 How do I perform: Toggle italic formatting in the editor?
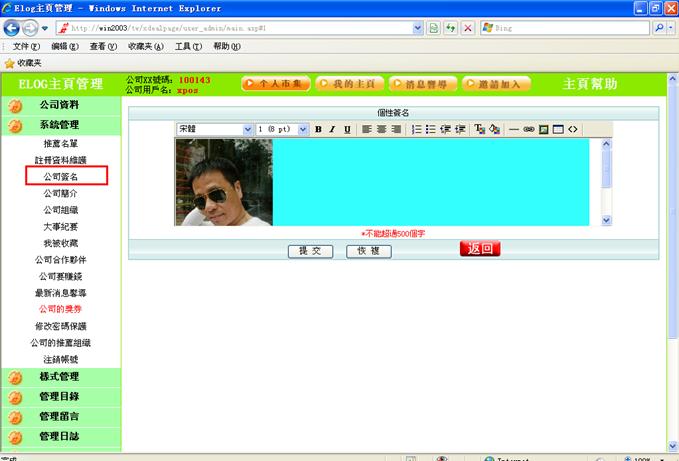(x=332, y=130)
